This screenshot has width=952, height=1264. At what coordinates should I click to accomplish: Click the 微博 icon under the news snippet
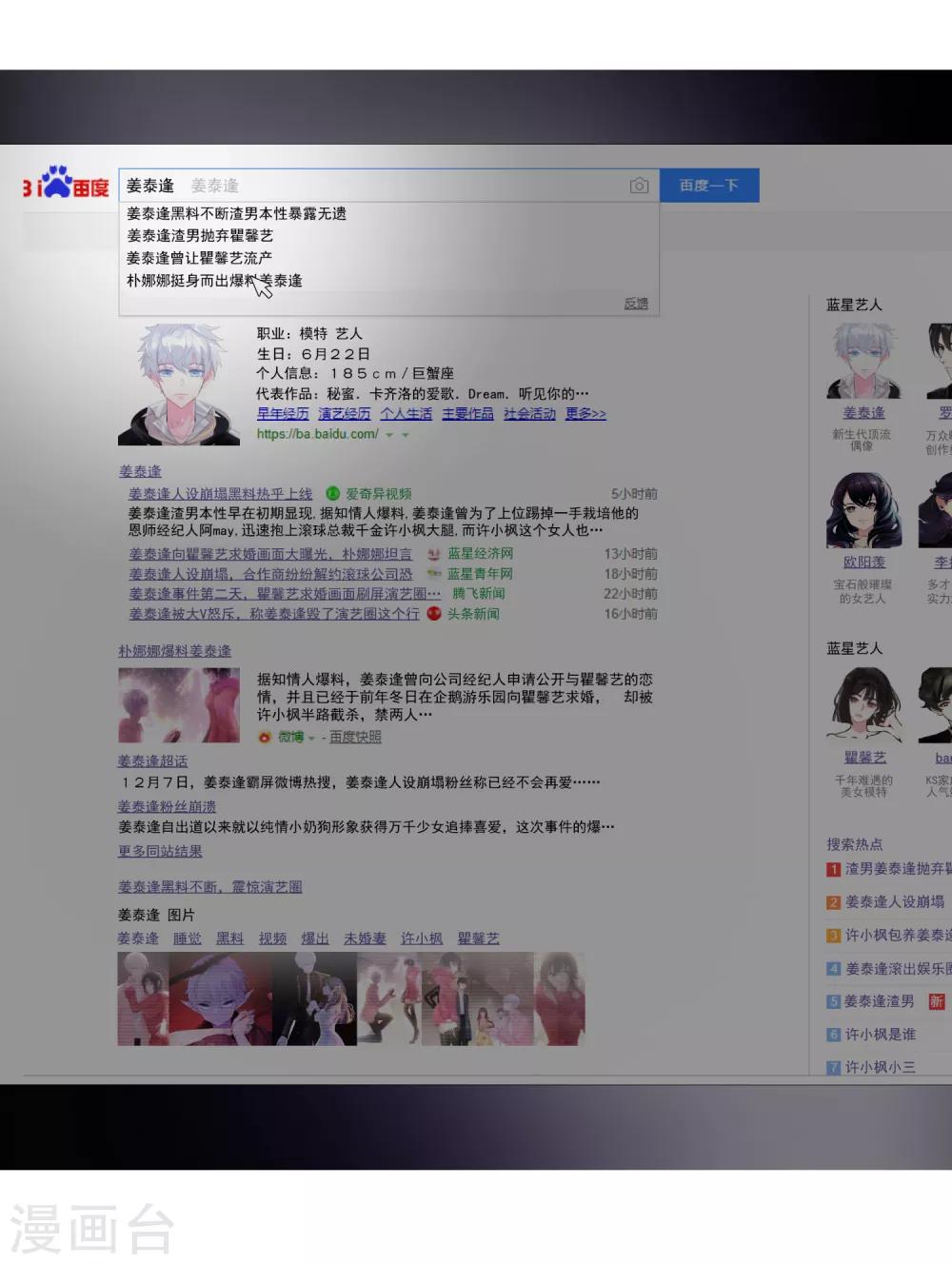[265, 737]
